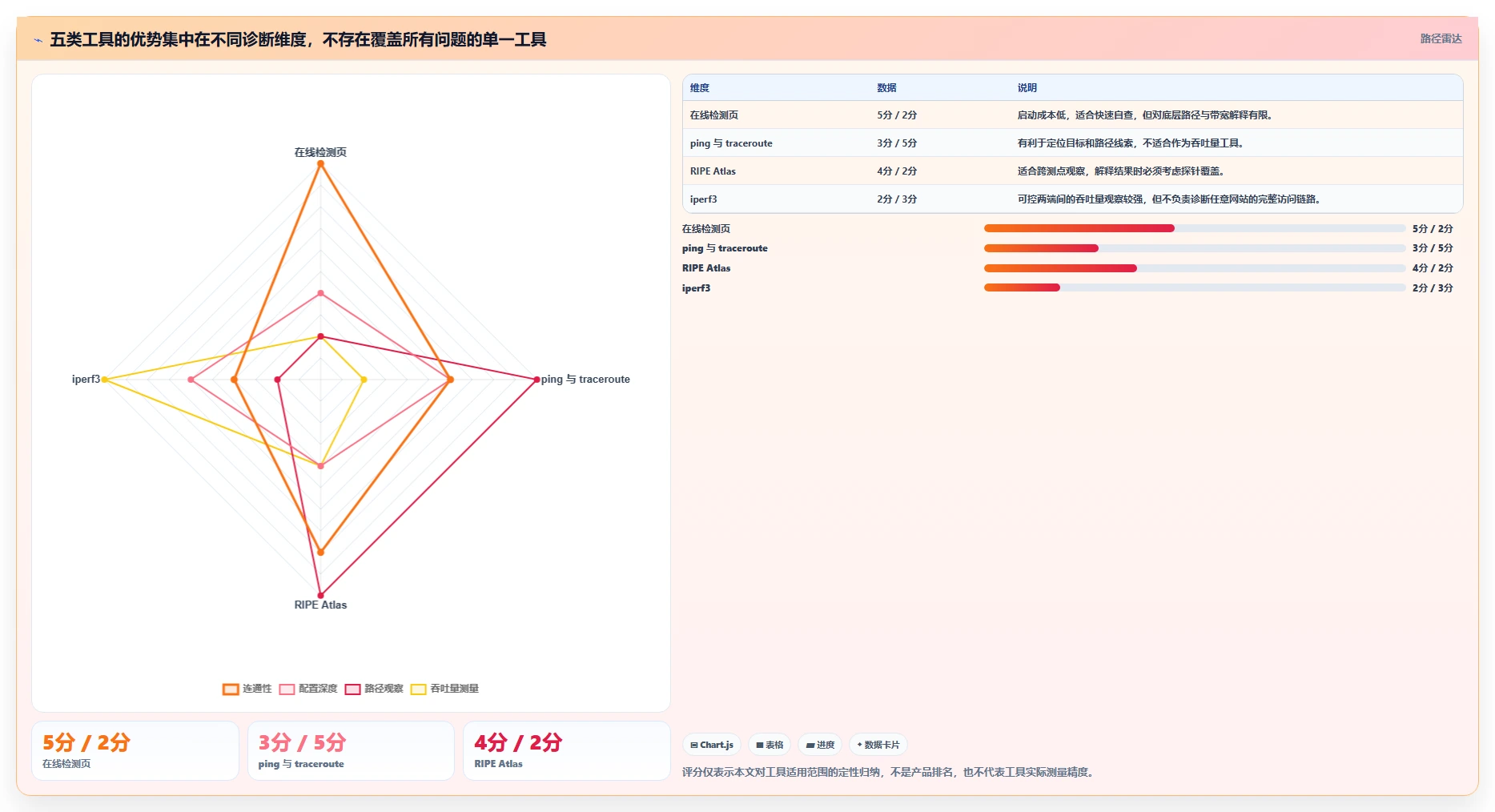1495x812 pixels.
Task: Toggle the 配置深度 legend series
Action: [x=308, y=689]
